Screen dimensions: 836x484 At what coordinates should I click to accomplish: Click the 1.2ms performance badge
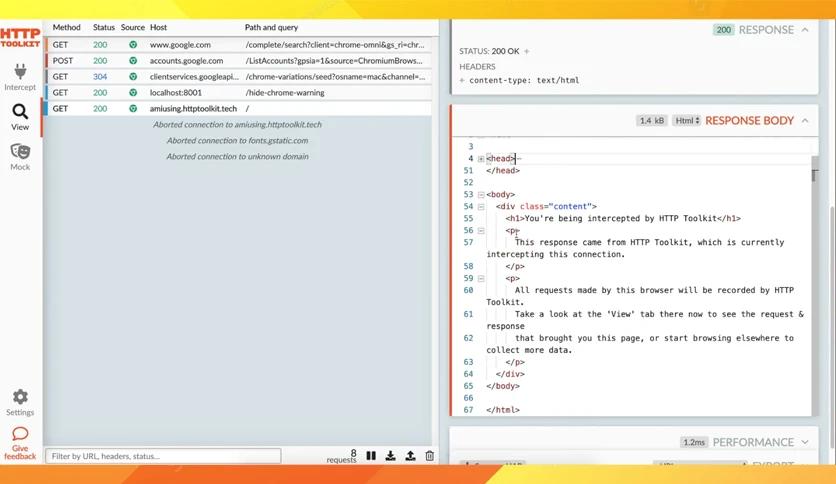[694, 442]
